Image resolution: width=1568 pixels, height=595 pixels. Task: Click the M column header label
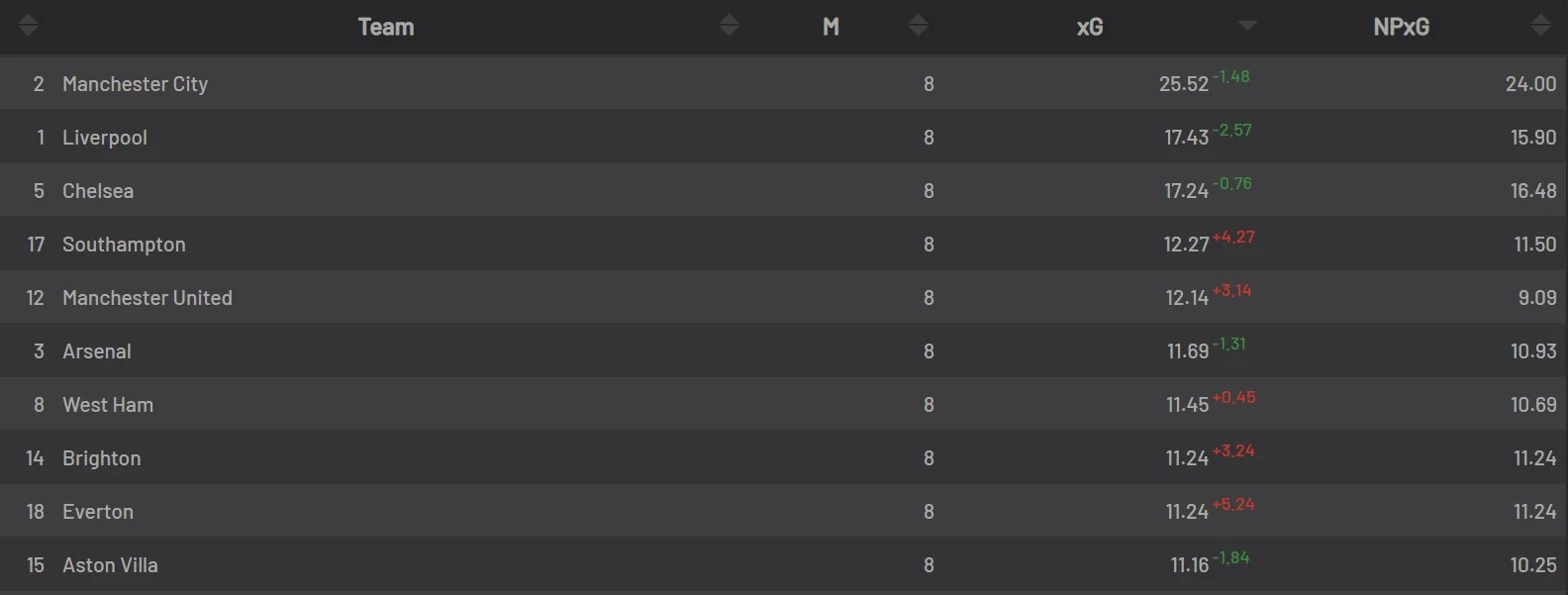pos(831,27)
